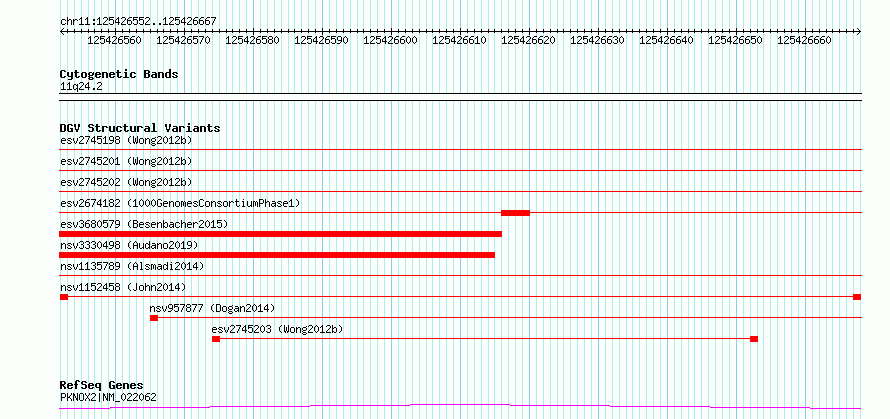This screenshot has width=890, height=419.
Task: Click the chr11:125426552..125426667 region label
Action: [138, 21]
